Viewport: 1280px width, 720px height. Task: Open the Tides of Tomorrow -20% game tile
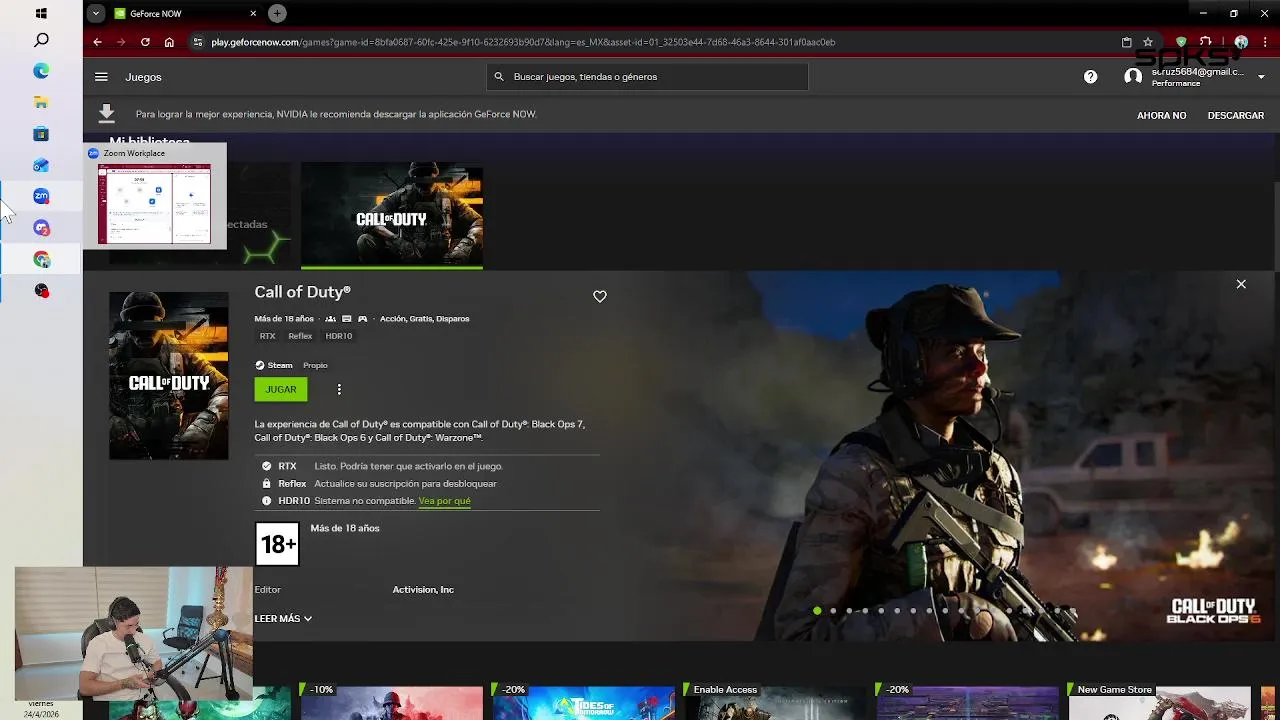pos(584,702)
